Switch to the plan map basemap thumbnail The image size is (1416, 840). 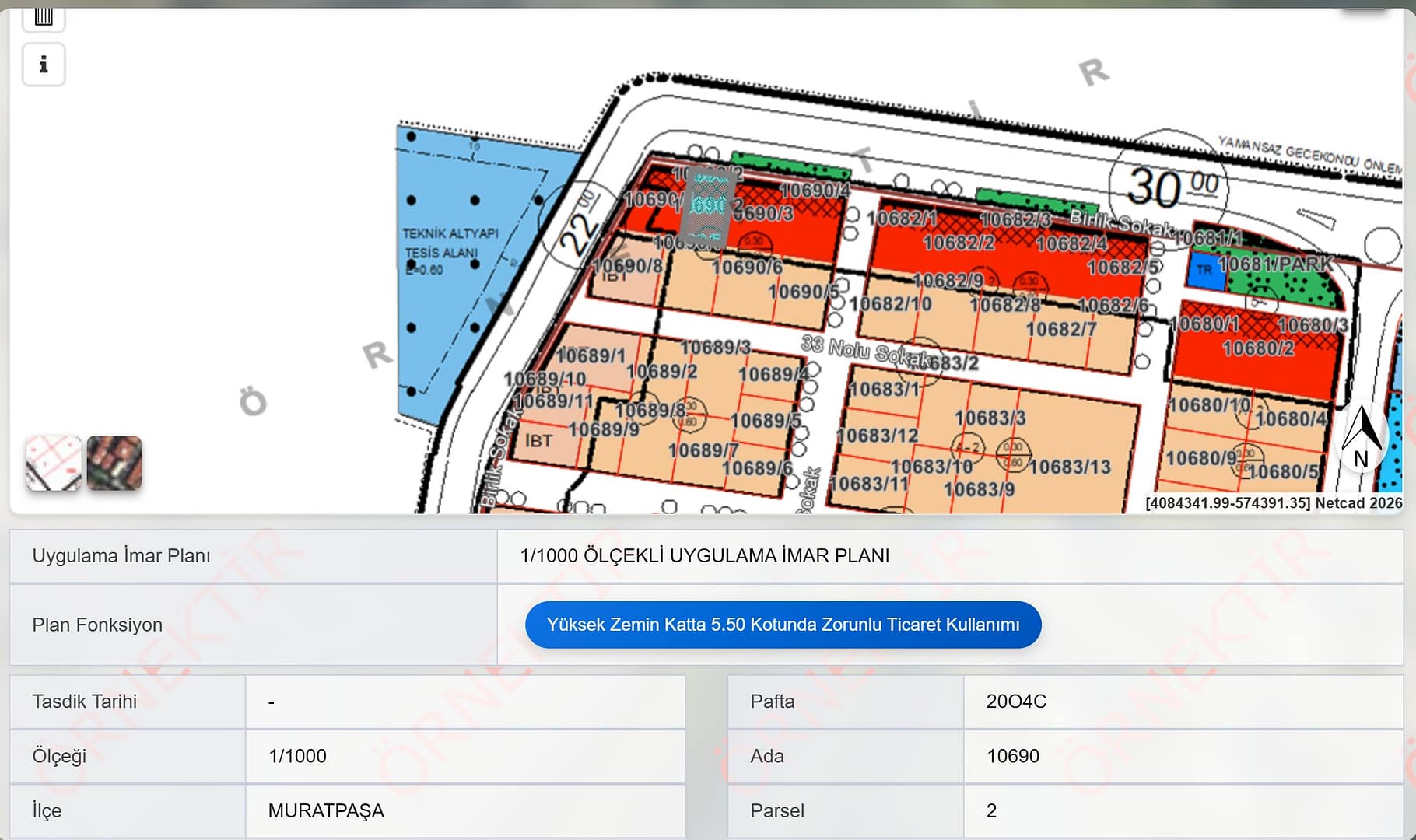tap(54, 463)
